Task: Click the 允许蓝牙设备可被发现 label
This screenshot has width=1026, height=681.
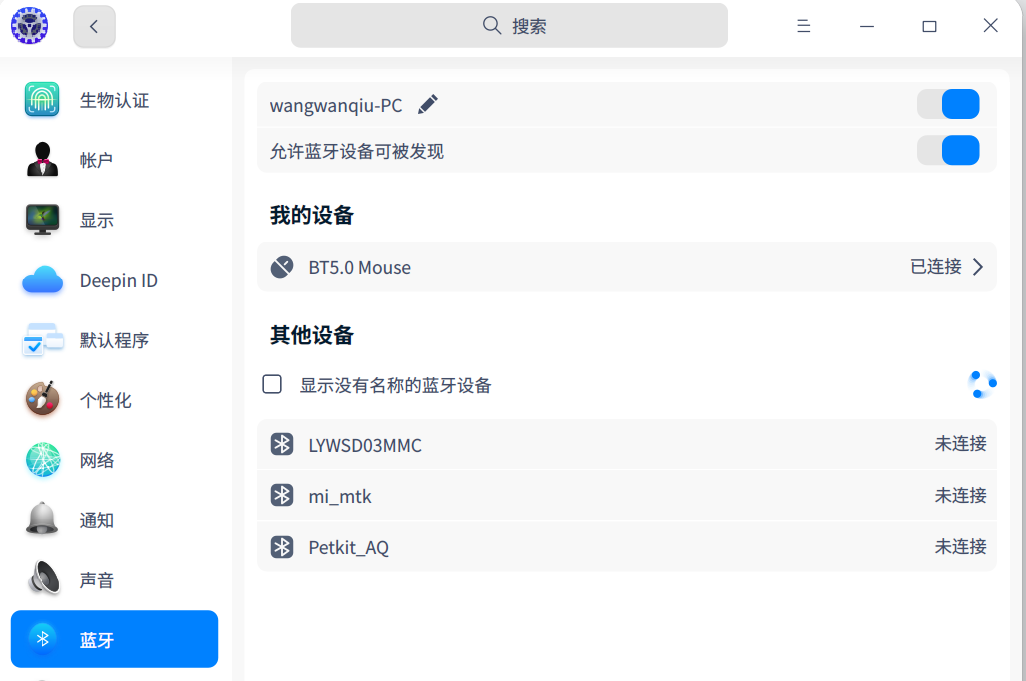Action: pyautogui.click(x=357, y=152)
